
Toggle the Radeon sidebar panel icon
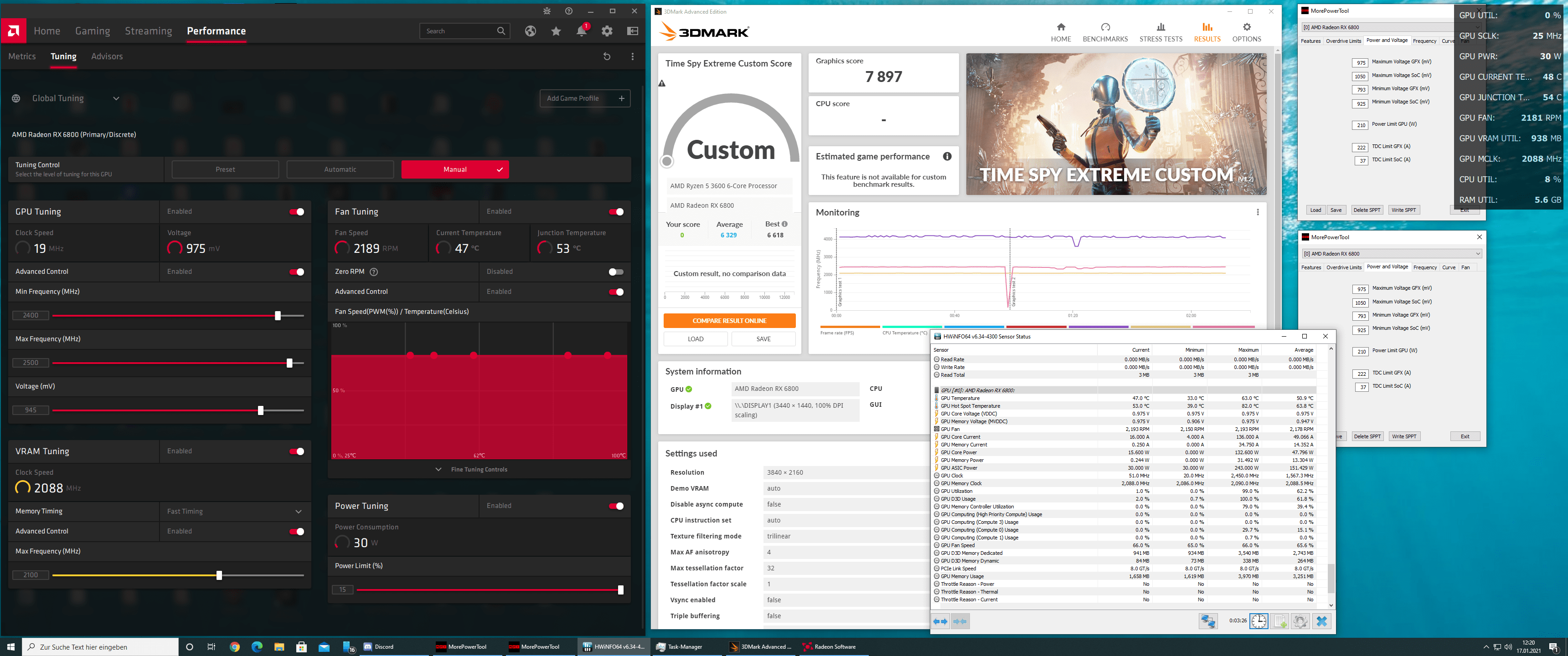(x=632, y=31)
